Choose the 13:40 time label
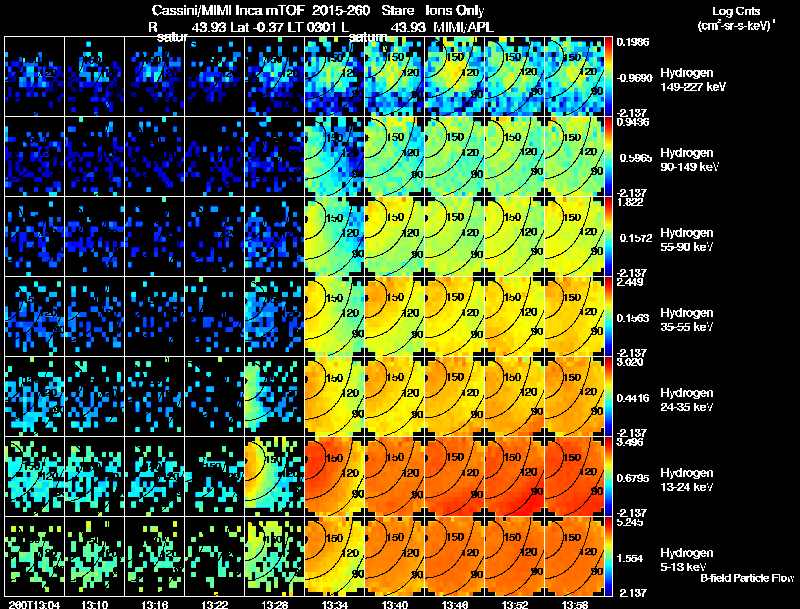Screen dimensions: 800x609 (x=395, y=605)
